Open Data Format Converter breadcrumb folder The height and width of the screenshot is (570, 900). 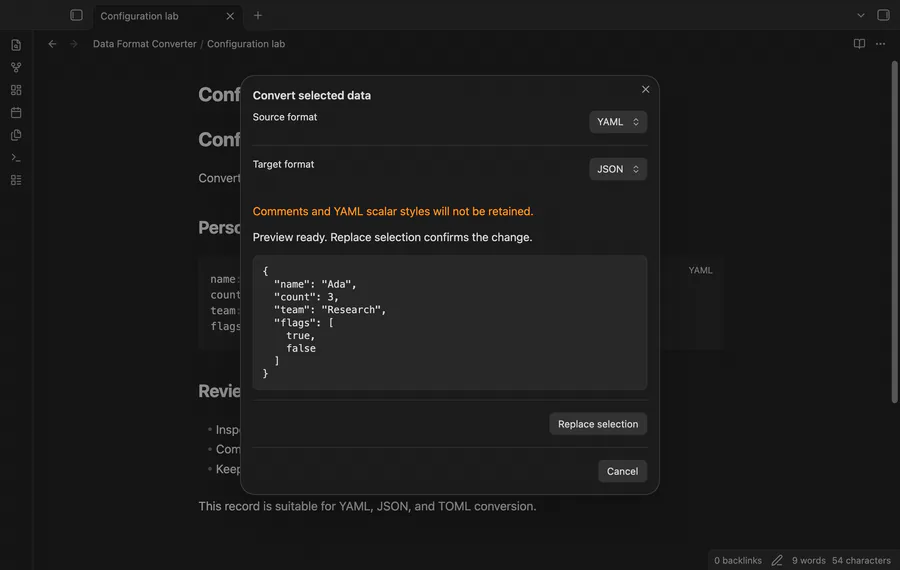pos(145,44)
